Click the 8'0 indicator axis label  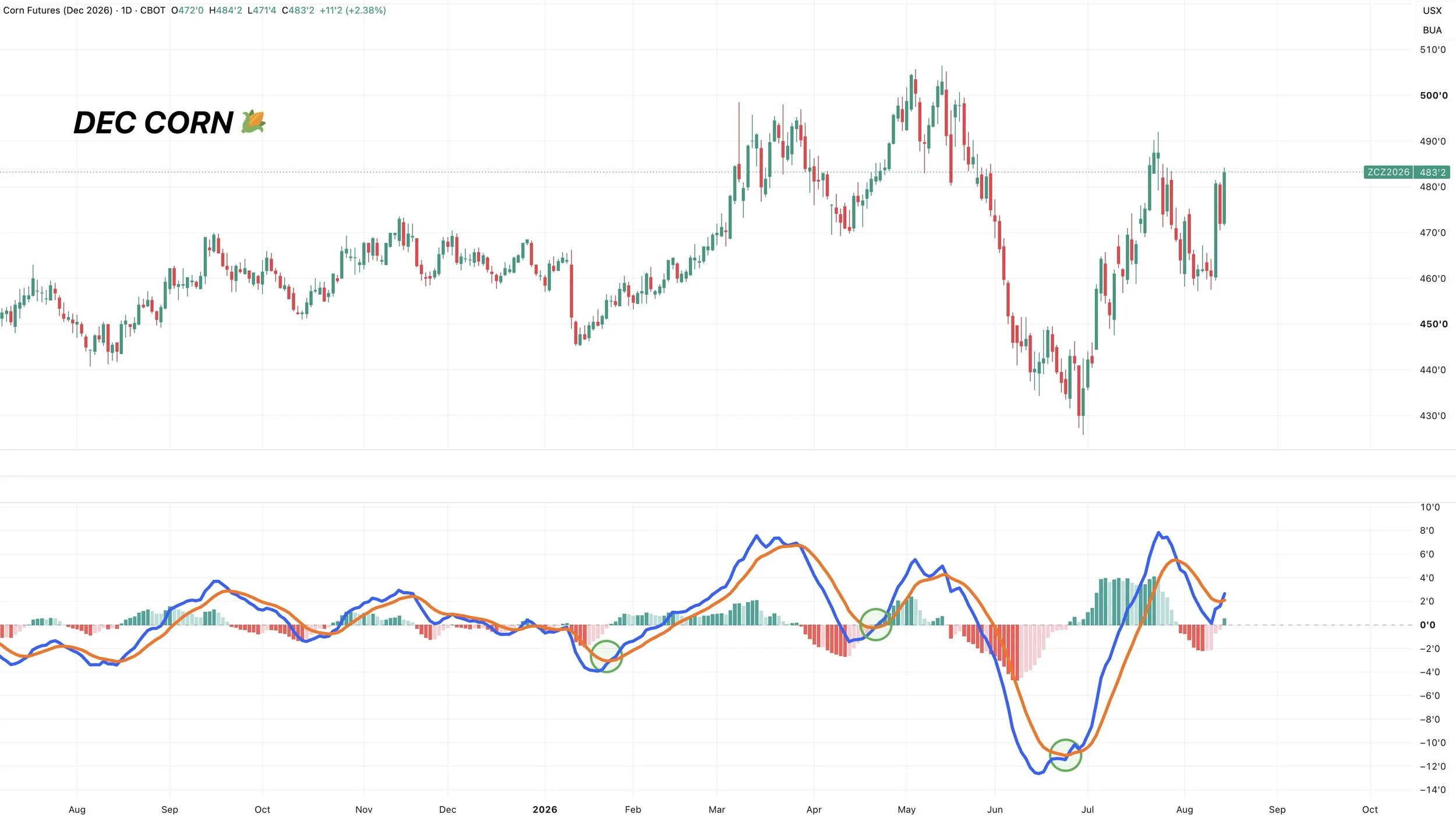coord(1427,530)
